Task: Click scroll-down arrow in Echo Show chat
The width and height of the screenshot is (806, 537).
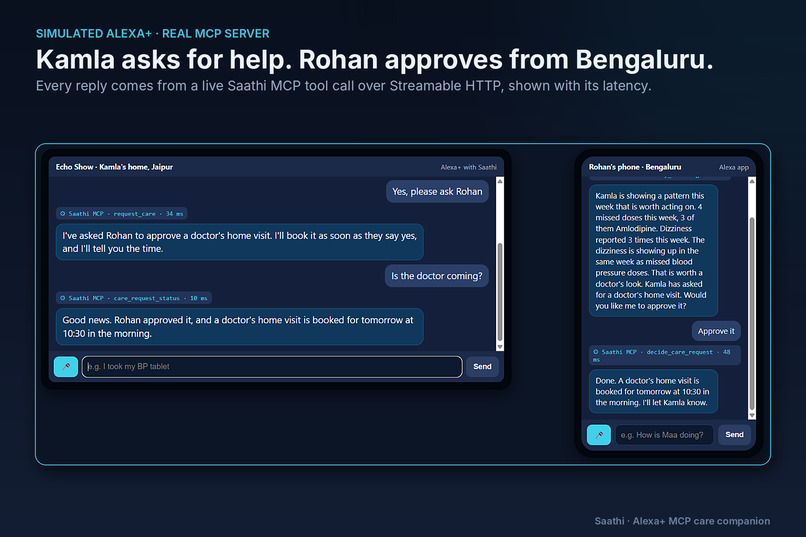Action: [500, 347]
